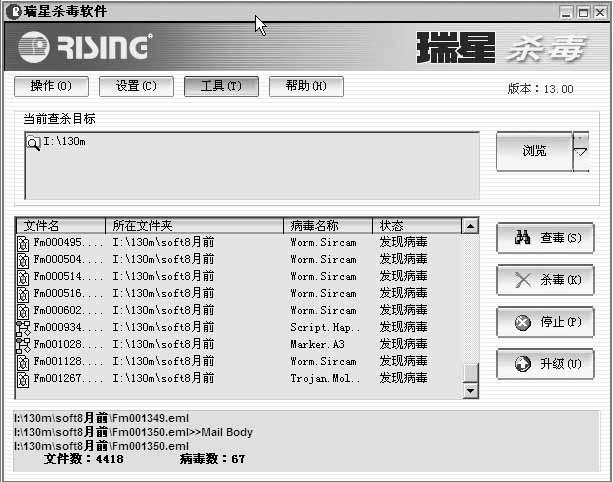Start scan with 查毒(S) button

[545, 238]
